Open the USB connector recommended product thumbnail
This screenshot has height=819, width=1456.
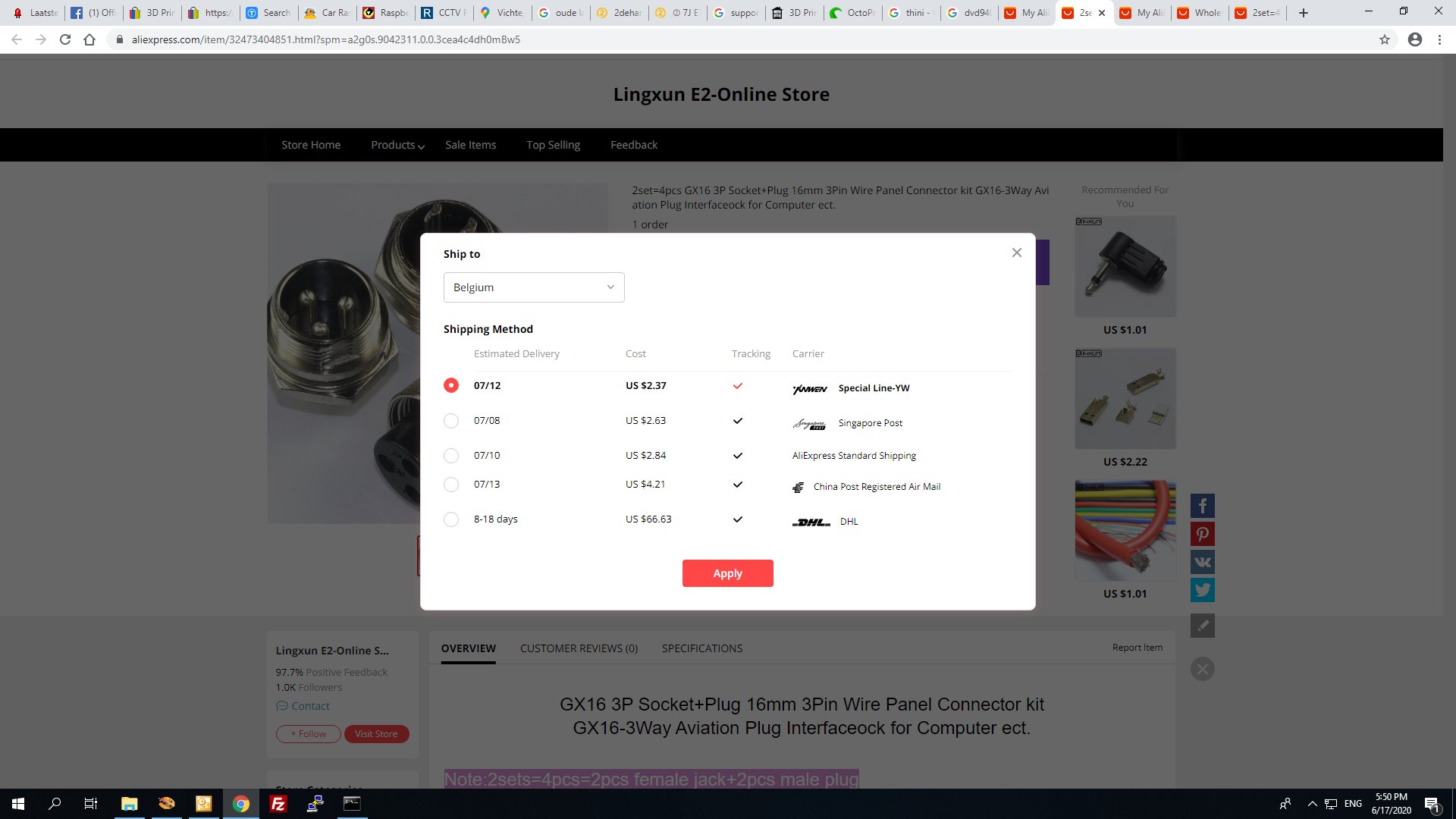[1125, 399]
